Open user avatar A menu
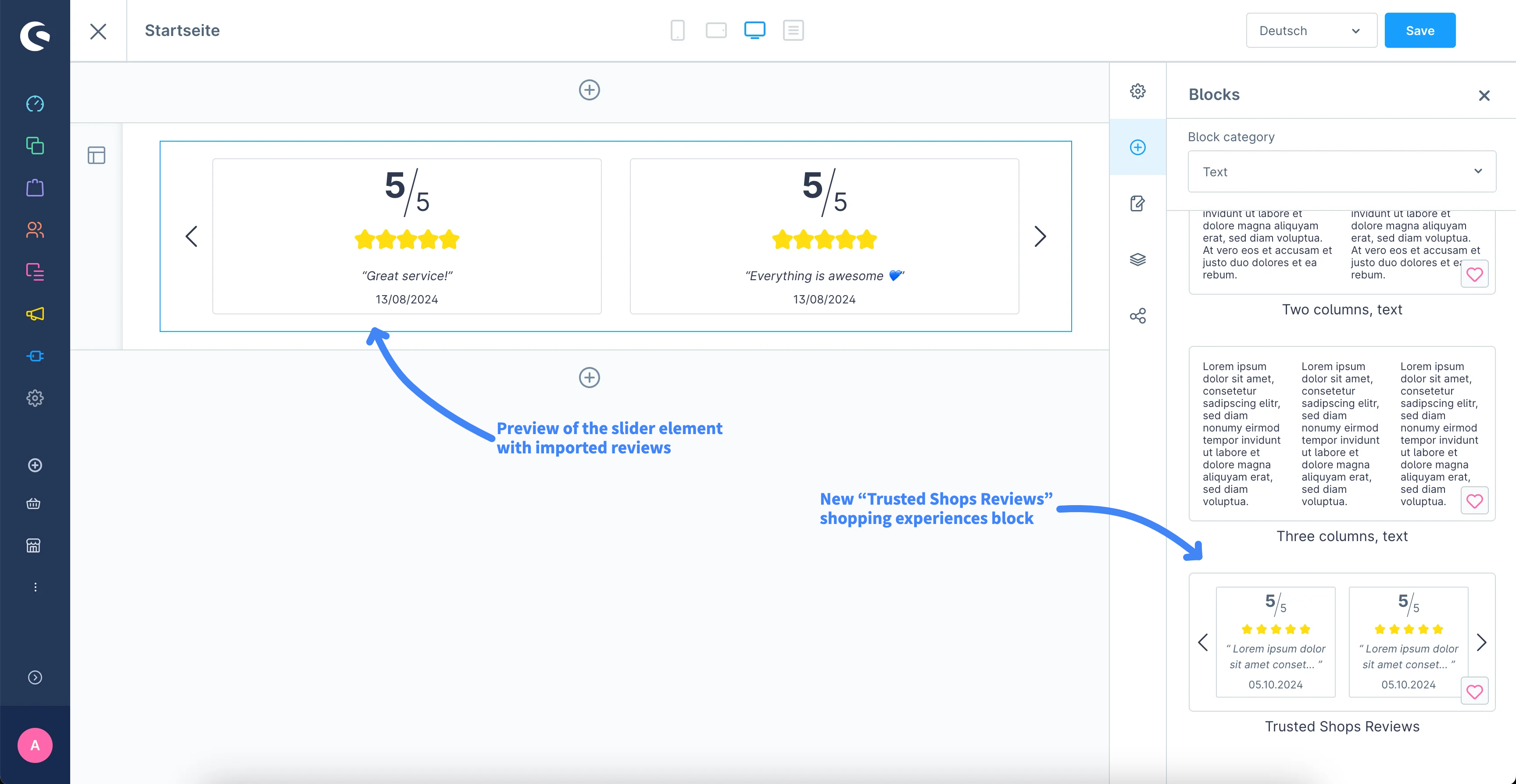The image size is (1516, 784). click(35, 745)
